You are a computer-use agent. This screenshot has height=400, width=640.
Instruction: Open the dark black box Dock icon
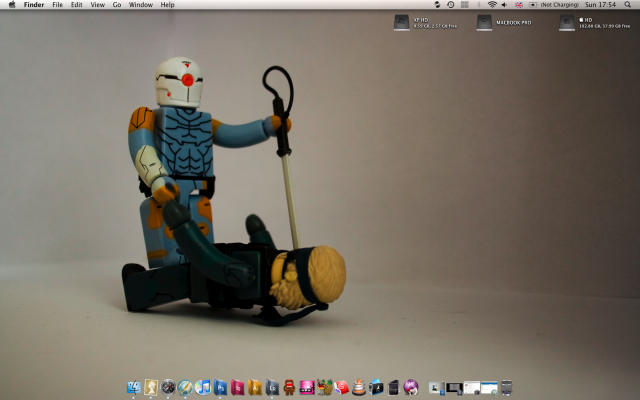393,387
